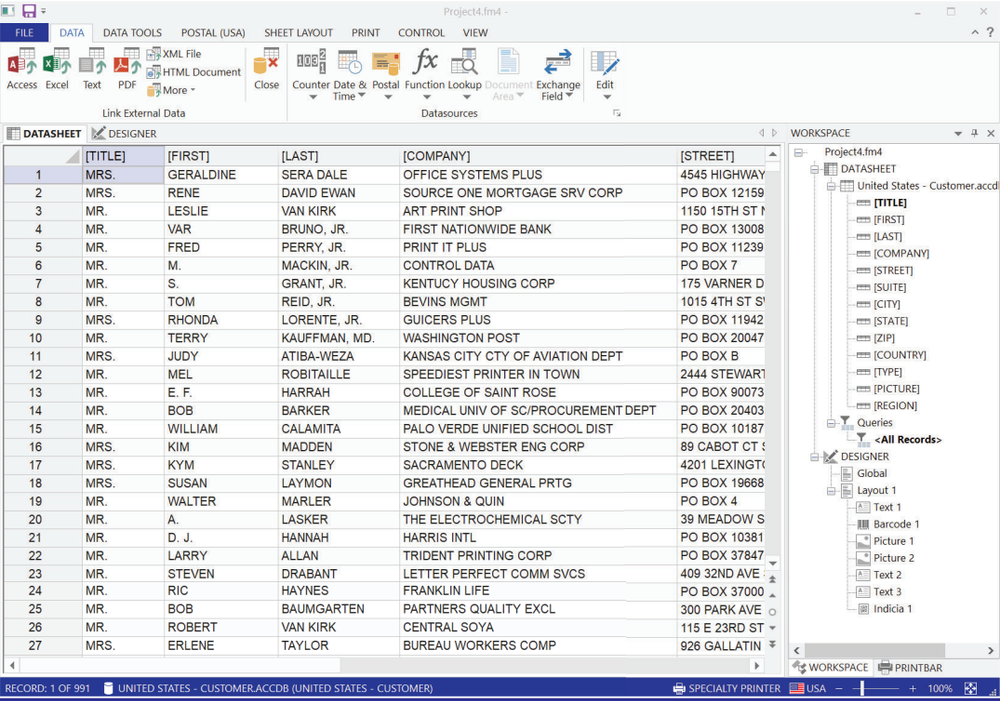Link an Access database
Image resolution: width=1000 pixels, height=701 pixels.
(22, 70)
